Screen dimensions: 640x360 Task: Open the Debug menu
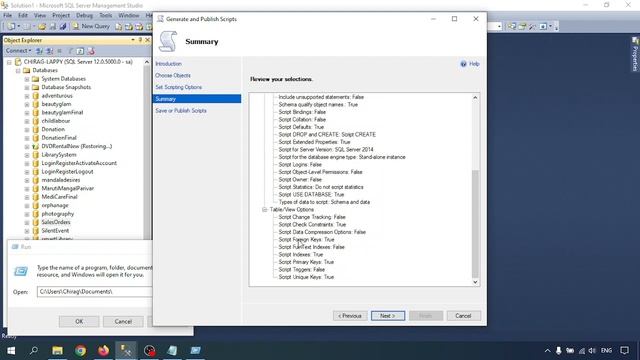[x=84, y=16]
